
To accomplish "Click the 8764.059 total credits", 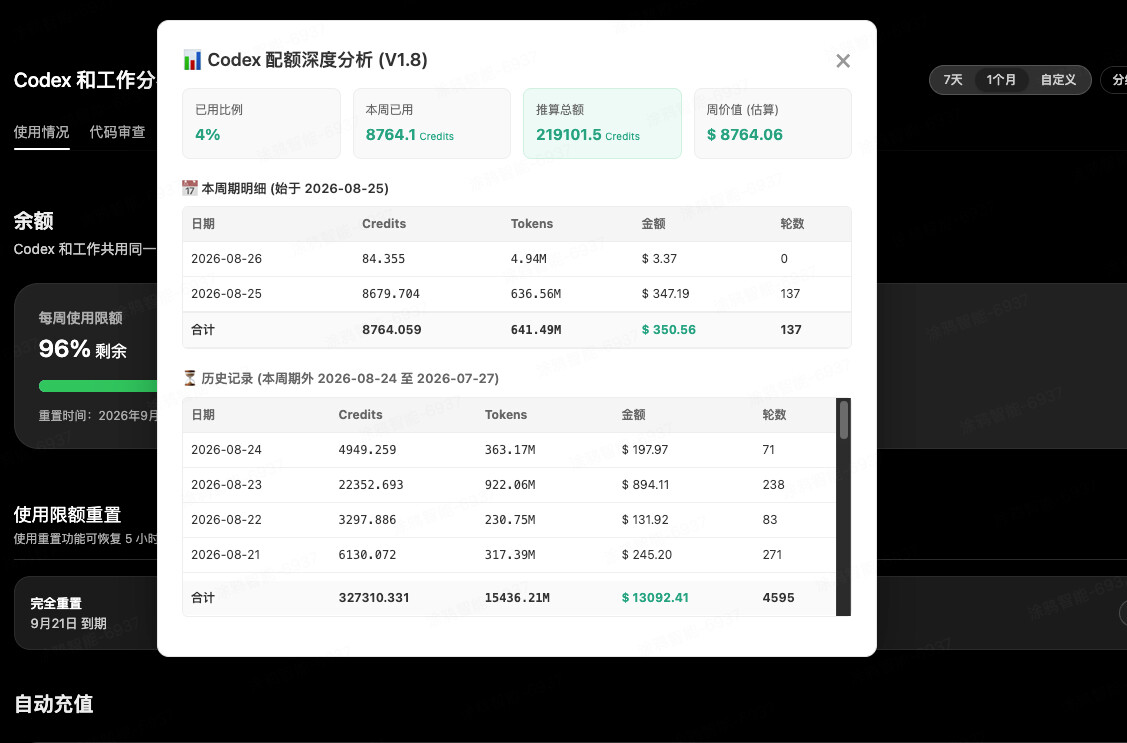I will coord(392,330).
